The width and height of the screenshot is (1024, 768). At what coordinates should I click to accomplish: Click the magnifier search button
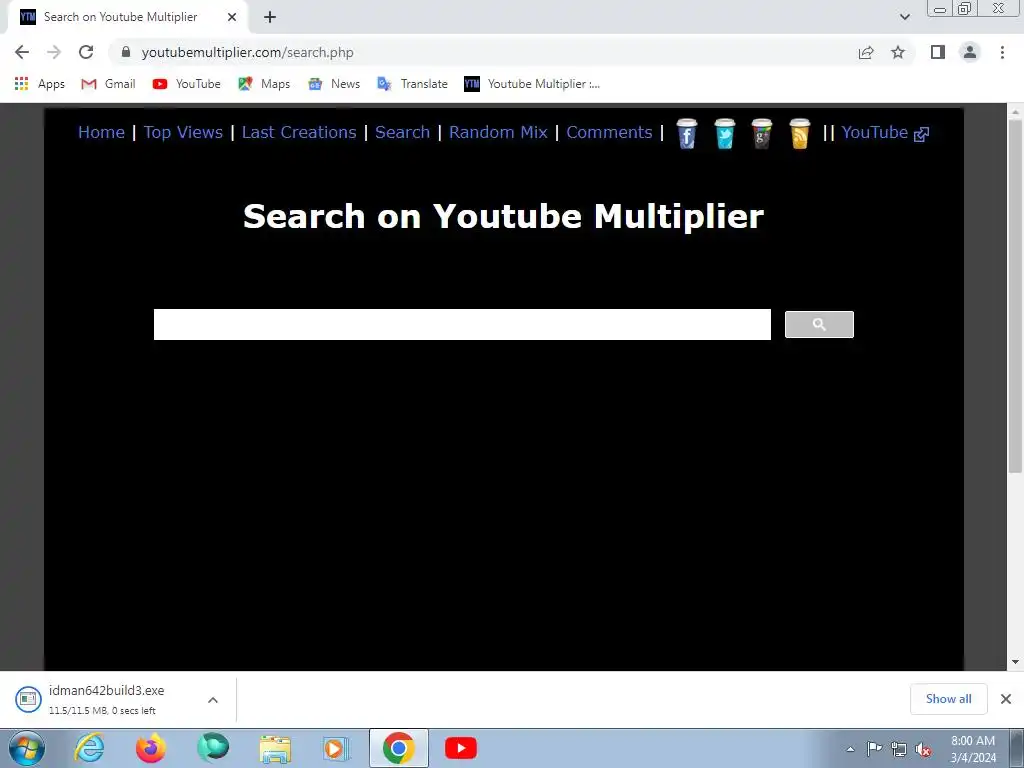(x=819, y=325)
